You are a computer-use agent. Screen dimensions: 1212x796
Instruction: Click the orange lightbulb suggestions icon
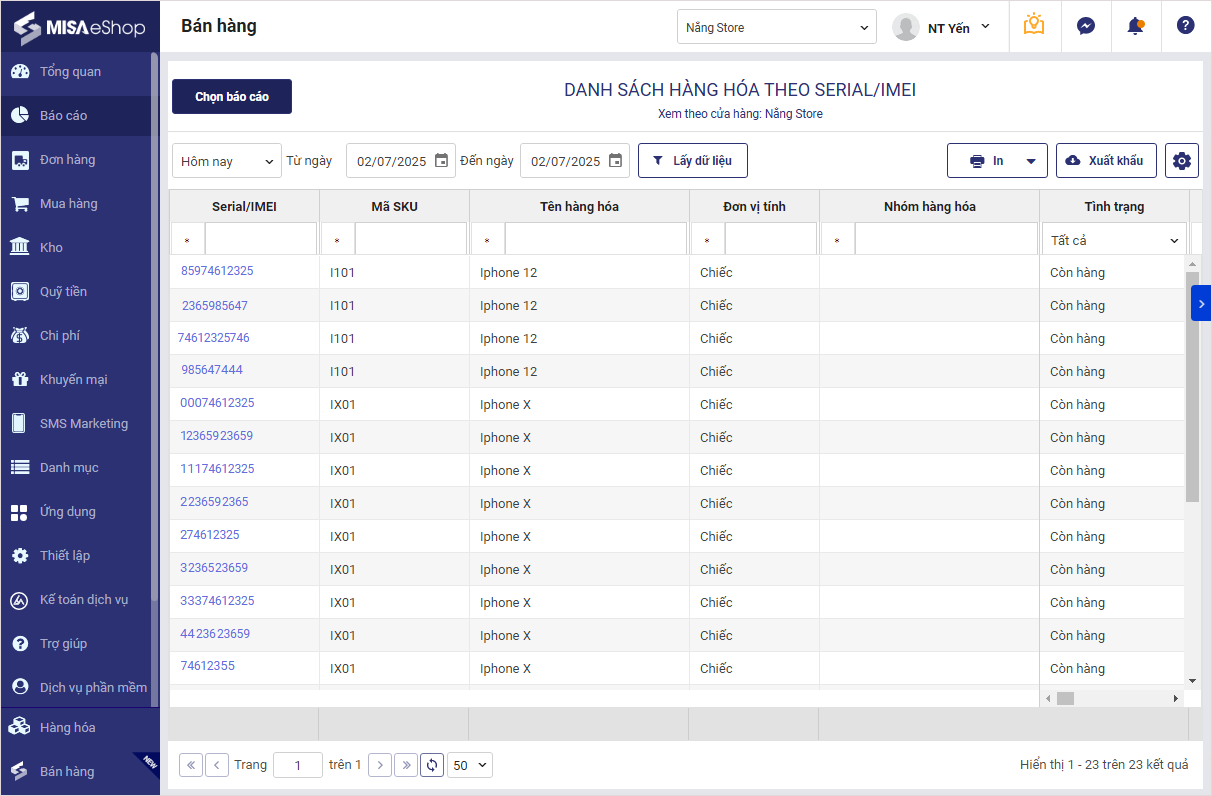coord(1034,26)
